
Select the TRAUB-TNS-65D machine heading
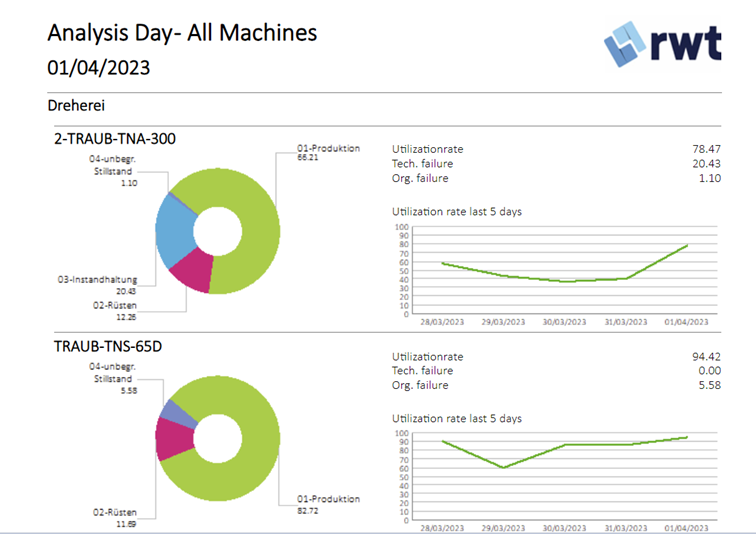[x=108, y=347]
